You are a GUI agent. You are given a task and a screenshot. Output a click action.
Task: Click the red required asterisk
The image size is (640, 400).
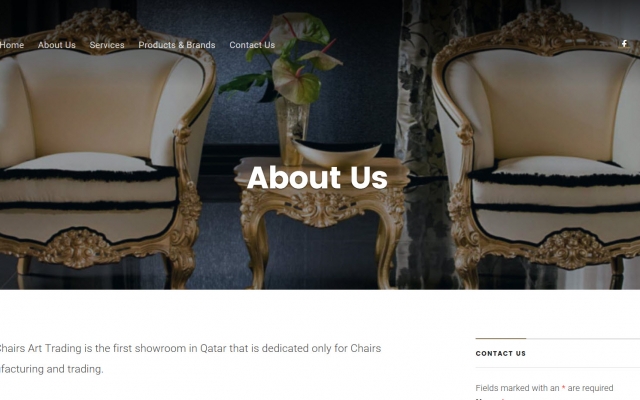pos(563,388)
